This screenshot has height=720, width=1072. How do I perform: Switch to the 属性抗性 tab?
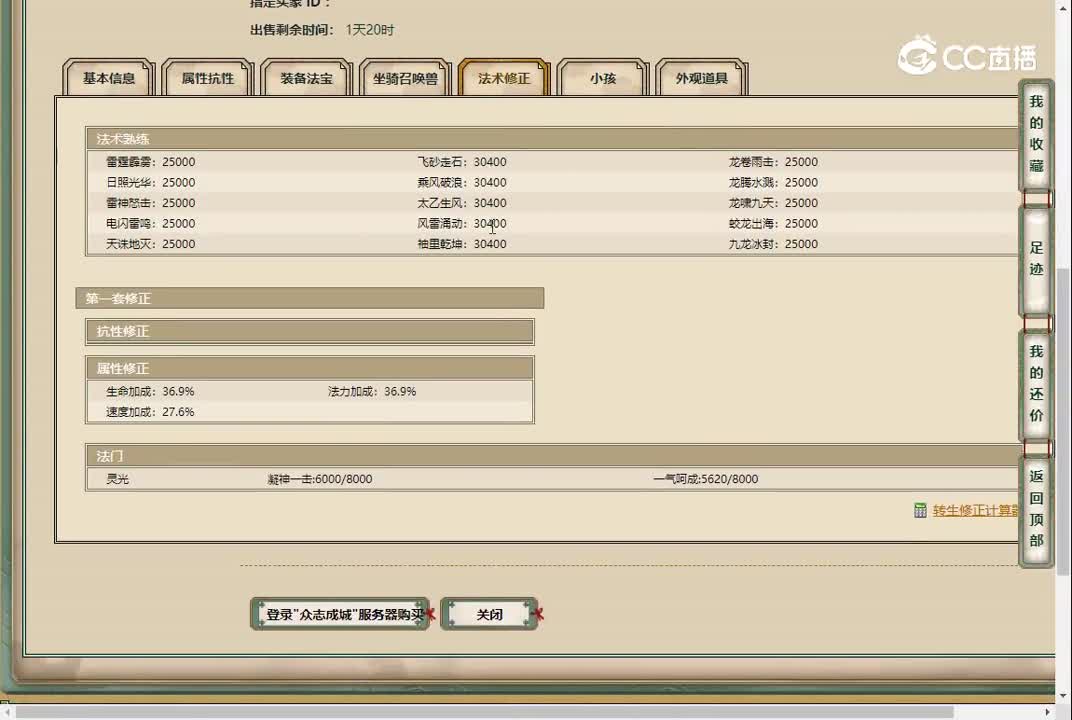(x=206, y=77)
